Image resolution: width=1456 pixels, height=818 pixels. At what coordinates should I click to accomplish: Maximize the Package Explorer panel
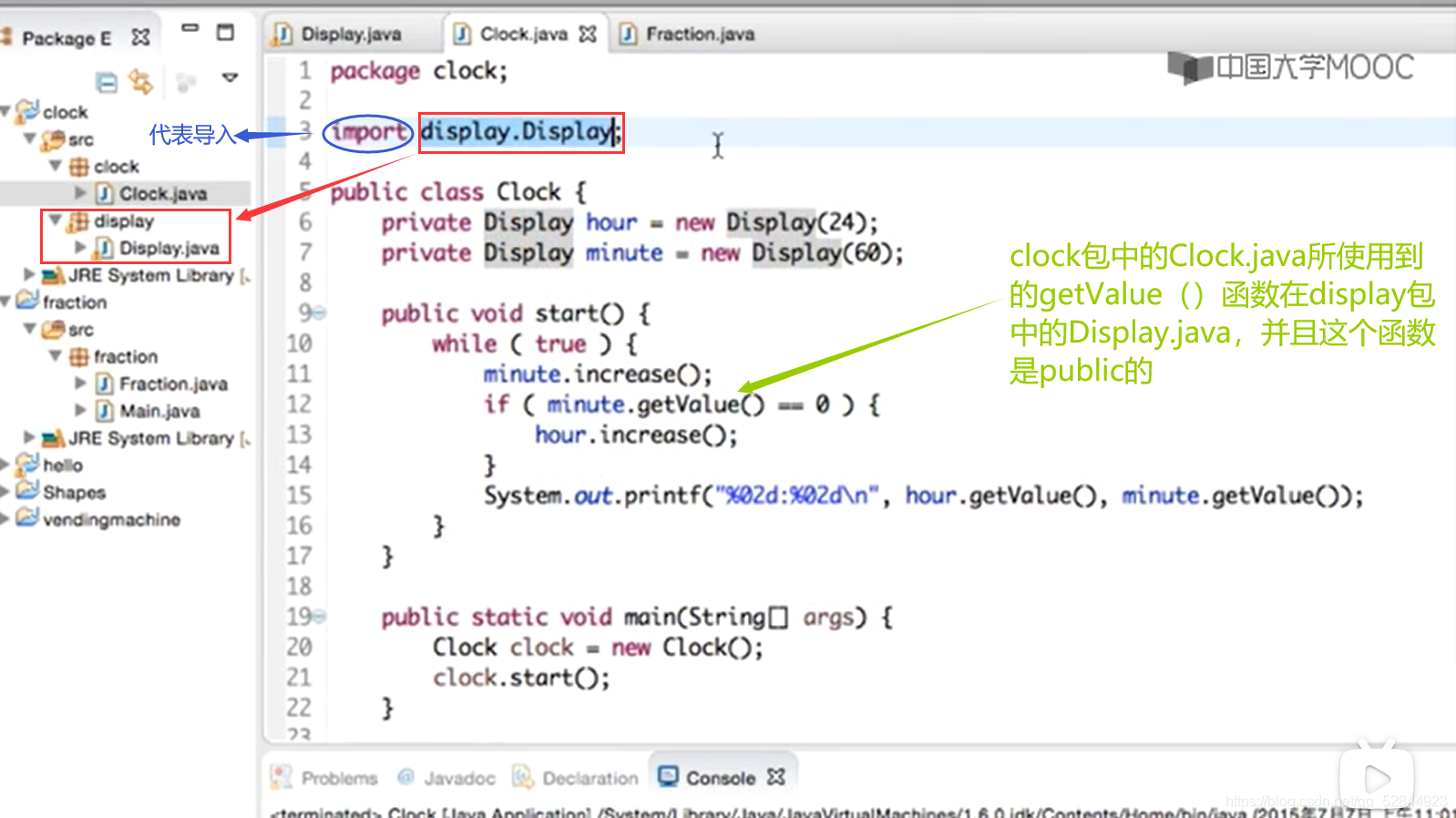[x=225, y=33]
